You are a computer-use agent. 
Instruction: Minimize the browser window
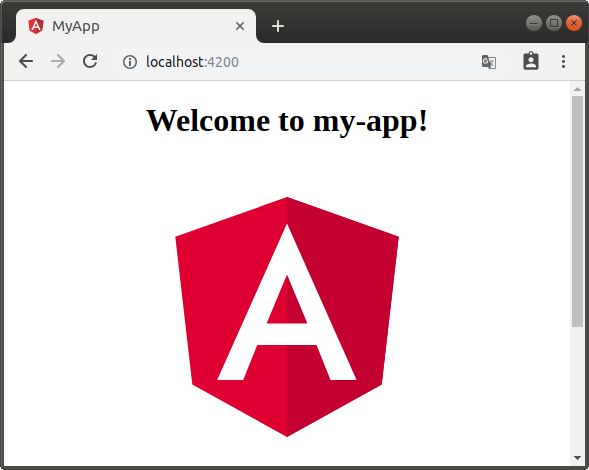[533, 23]
